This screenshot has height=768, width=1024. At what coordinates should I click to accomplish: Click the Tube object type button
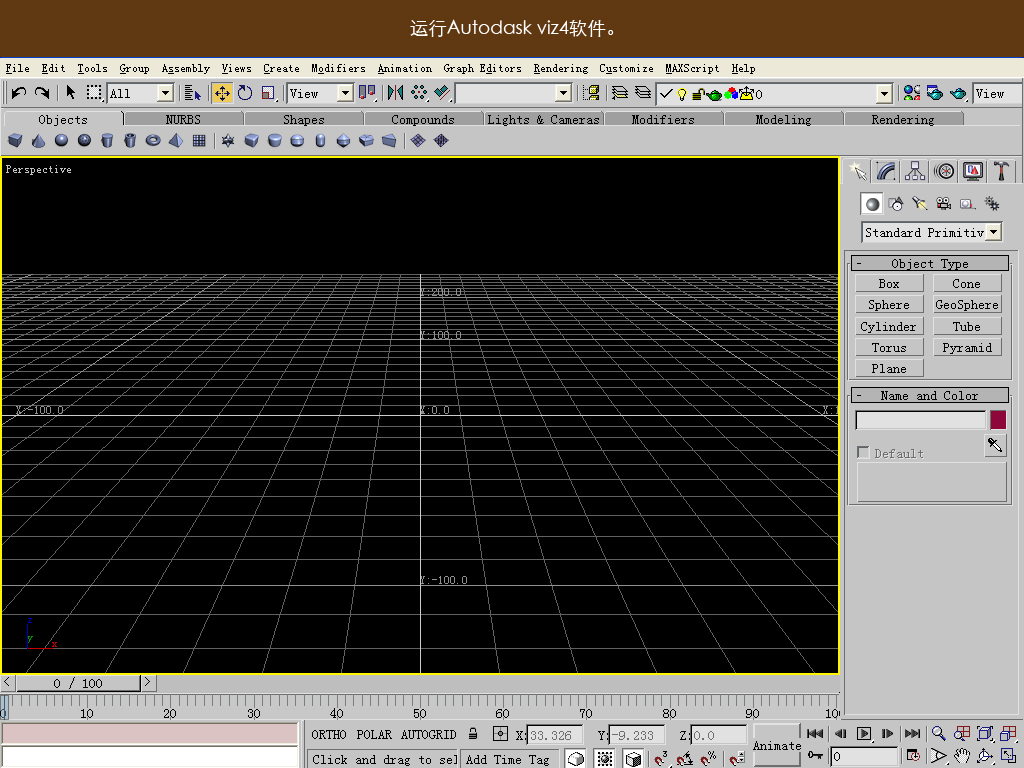click(967, 326)
